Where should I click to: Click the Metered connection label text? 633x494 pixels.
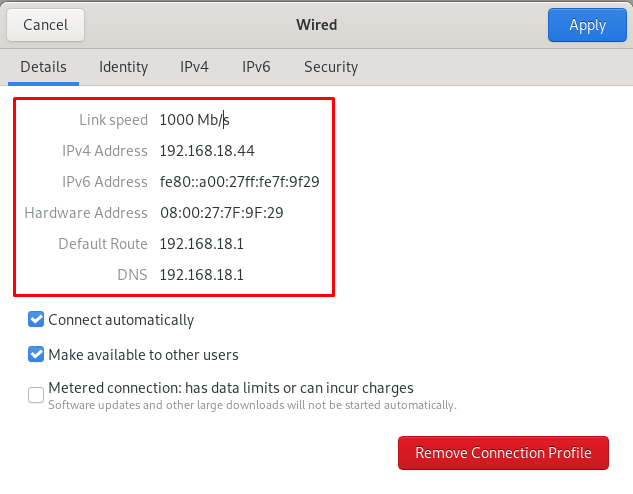[x=231, y=388]
